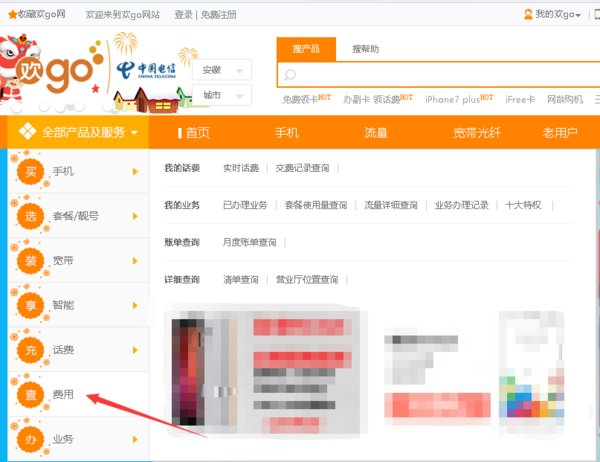600x462 pixels.
Task: Click the 详单查询 section heading
Action: (x=182, y=280)
